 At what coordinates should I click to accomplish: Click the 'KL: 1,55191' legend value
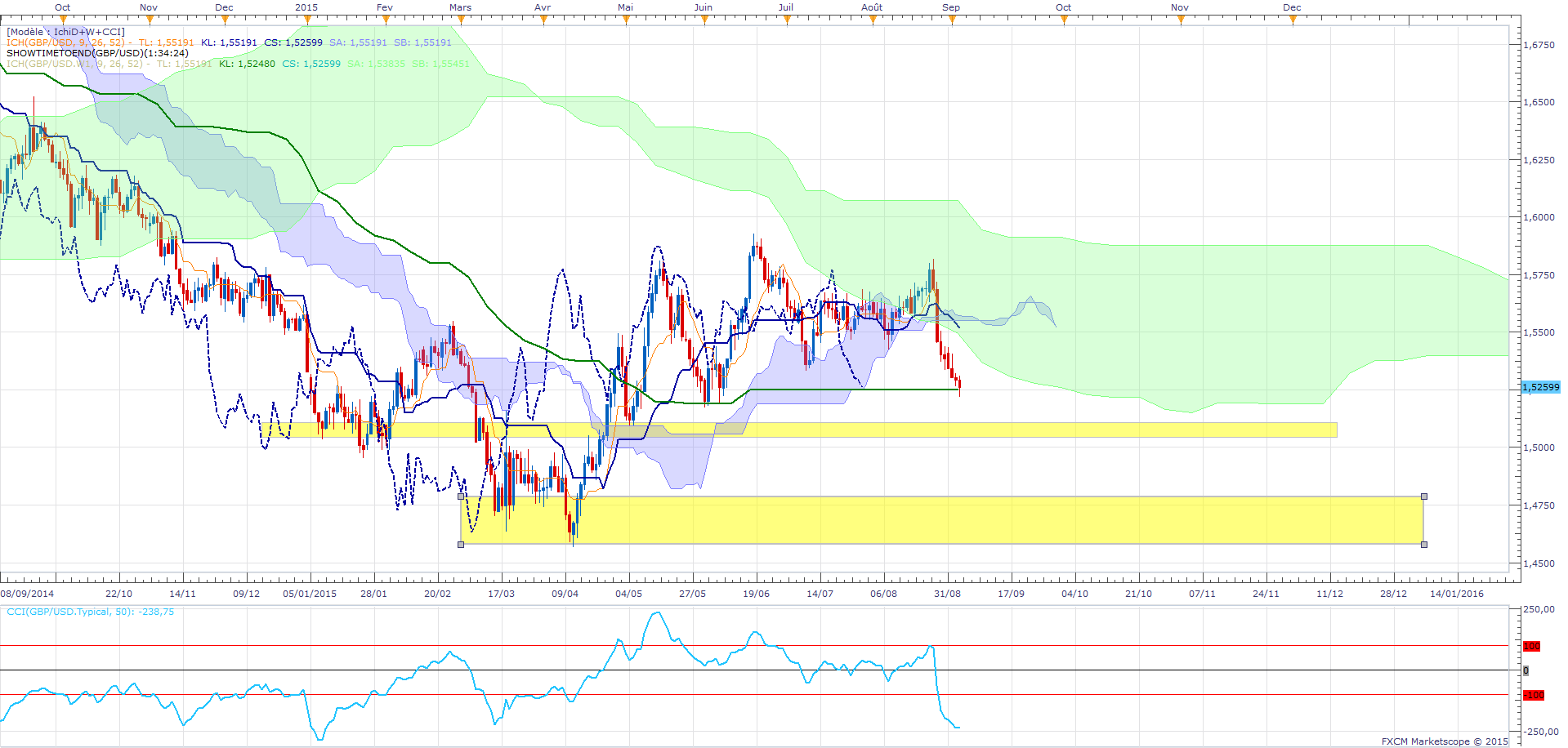229,42
